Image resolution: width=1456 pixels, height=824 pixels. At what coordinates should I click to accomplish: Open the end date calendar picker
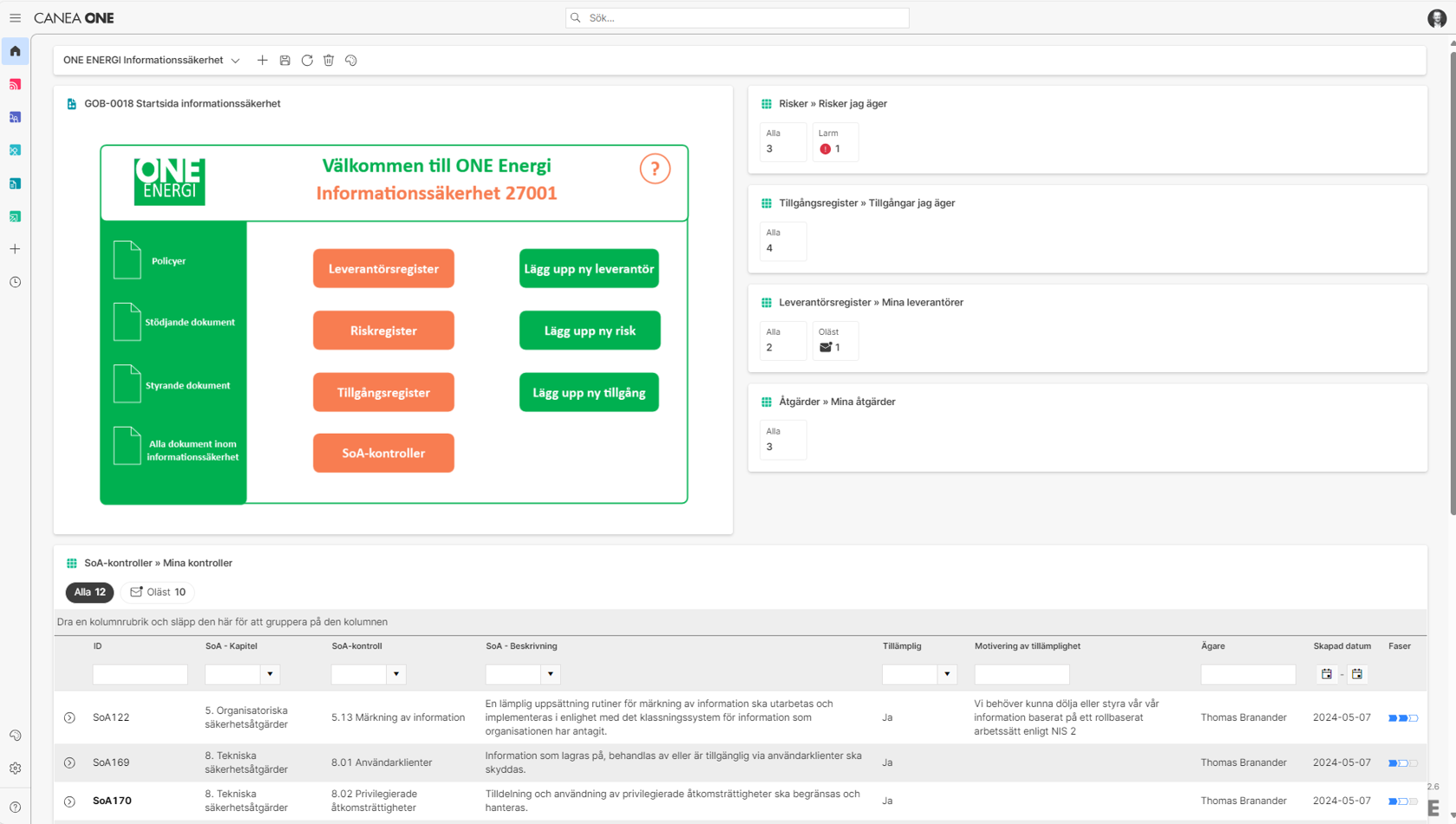click(x=1357, y=674)
